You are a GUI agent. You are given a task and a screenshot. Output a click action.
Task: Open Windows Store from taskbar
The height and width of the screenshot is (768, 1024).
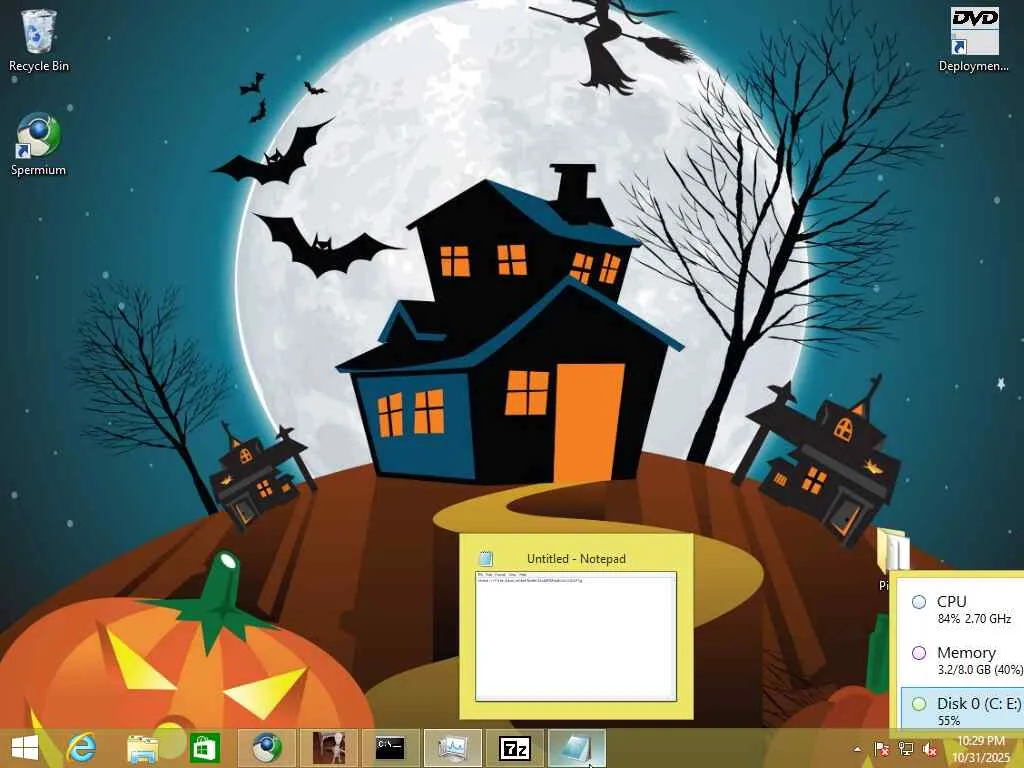pyautogui.click(x=204, y=748)
